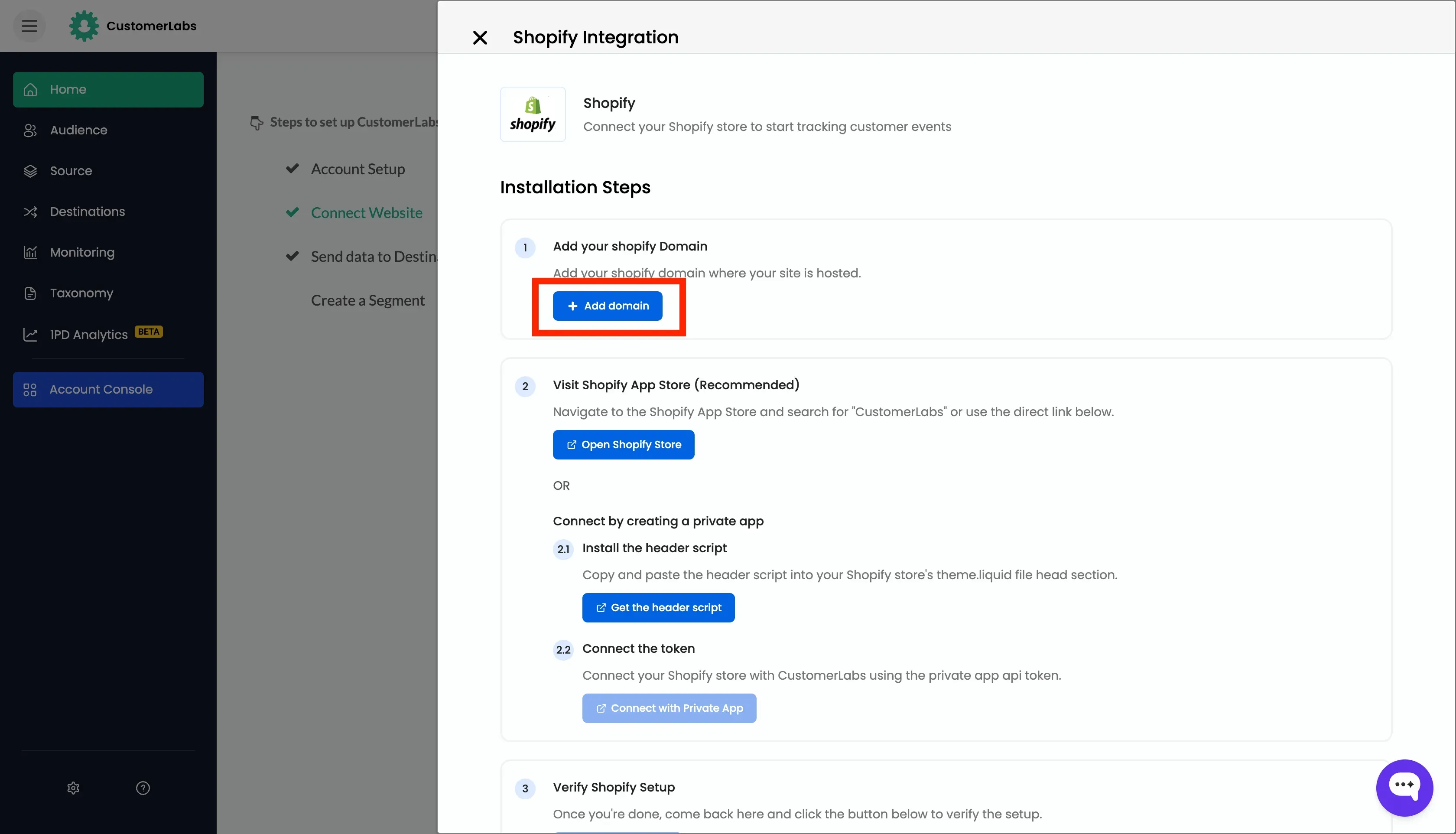This screenshot has width=1456, height=834.
Task: Click the CustomerLabs brand name
Action: [x=151, y=26]
